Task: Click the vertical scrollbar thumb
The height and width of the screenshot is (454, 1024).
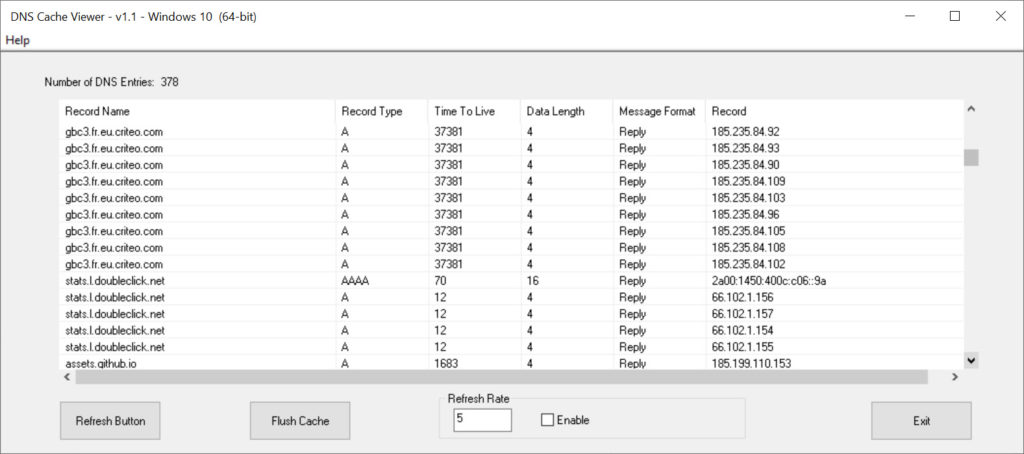Action: pos(971,157)
